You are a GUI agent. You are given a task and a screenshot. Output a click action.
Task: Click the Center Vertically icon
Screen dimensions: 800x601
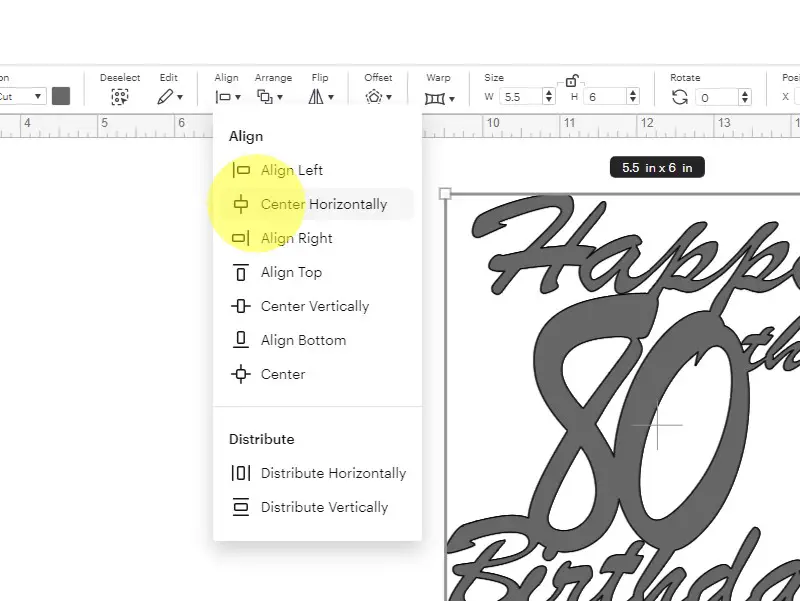coord(241,306)
